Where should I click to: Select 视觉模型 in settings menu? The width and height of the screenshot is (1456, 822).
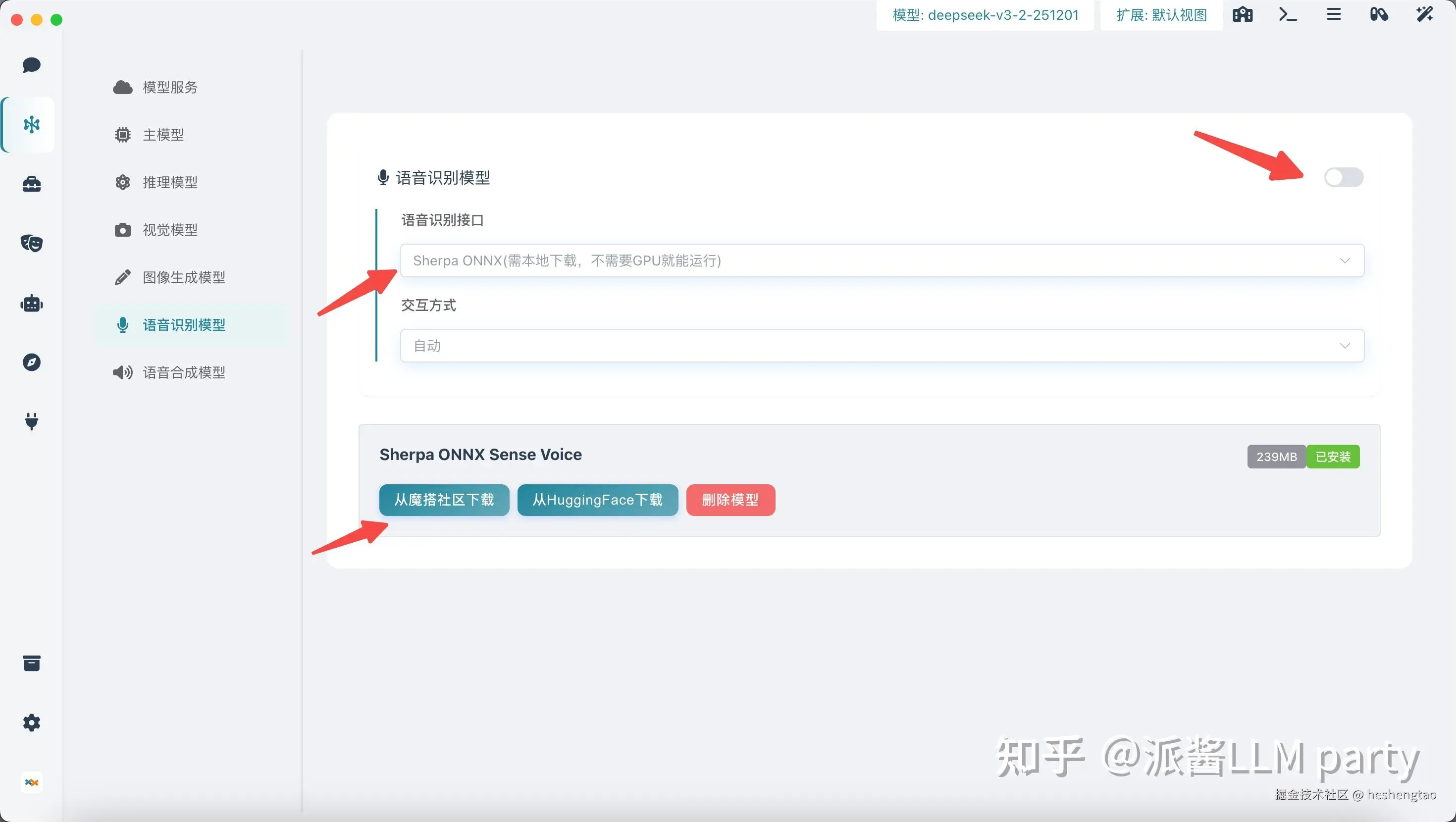(x=169, y=230)
